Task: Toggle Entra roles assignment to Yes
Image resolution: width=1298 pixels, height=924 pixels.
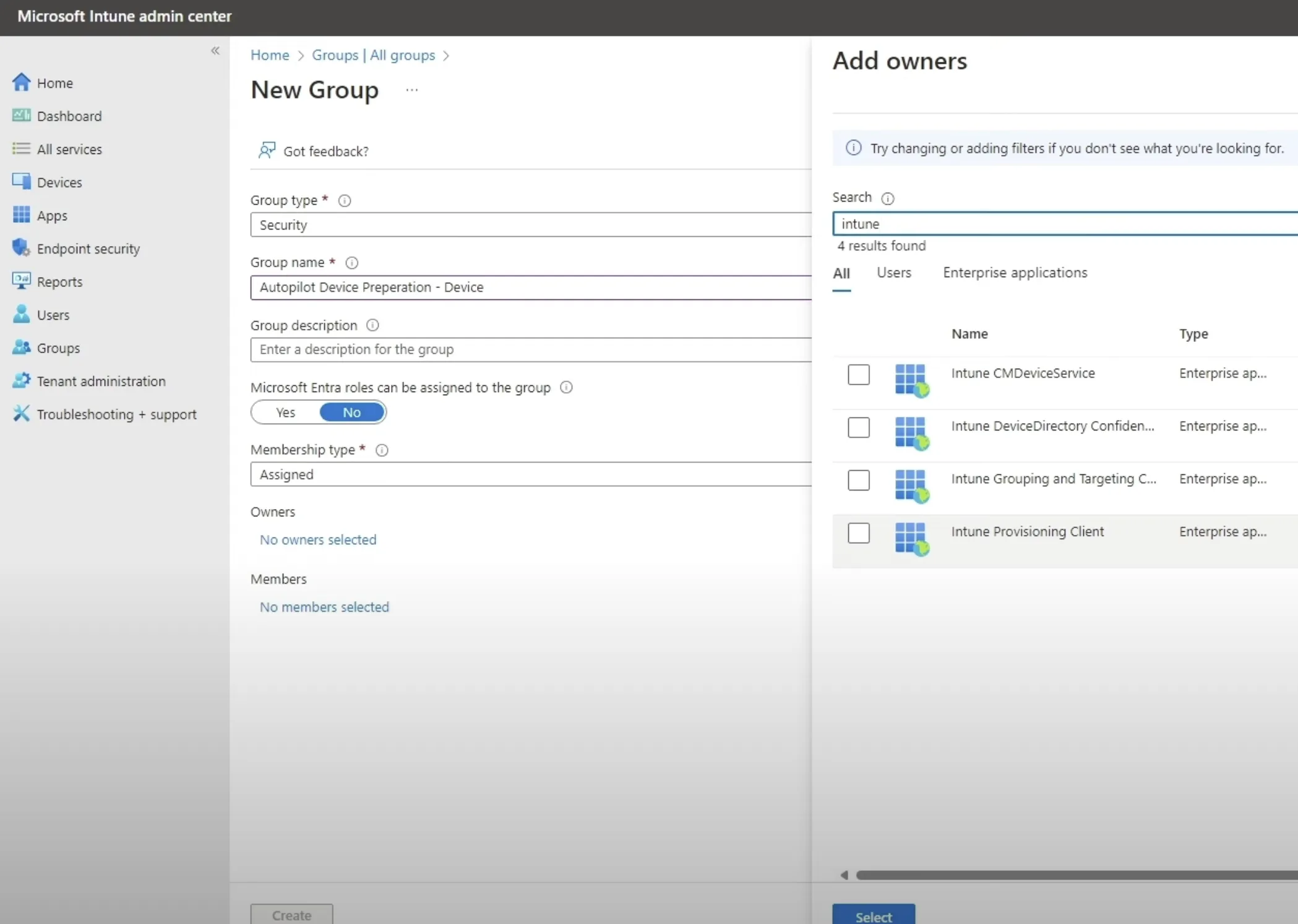Action: click(x=285, y=413)
